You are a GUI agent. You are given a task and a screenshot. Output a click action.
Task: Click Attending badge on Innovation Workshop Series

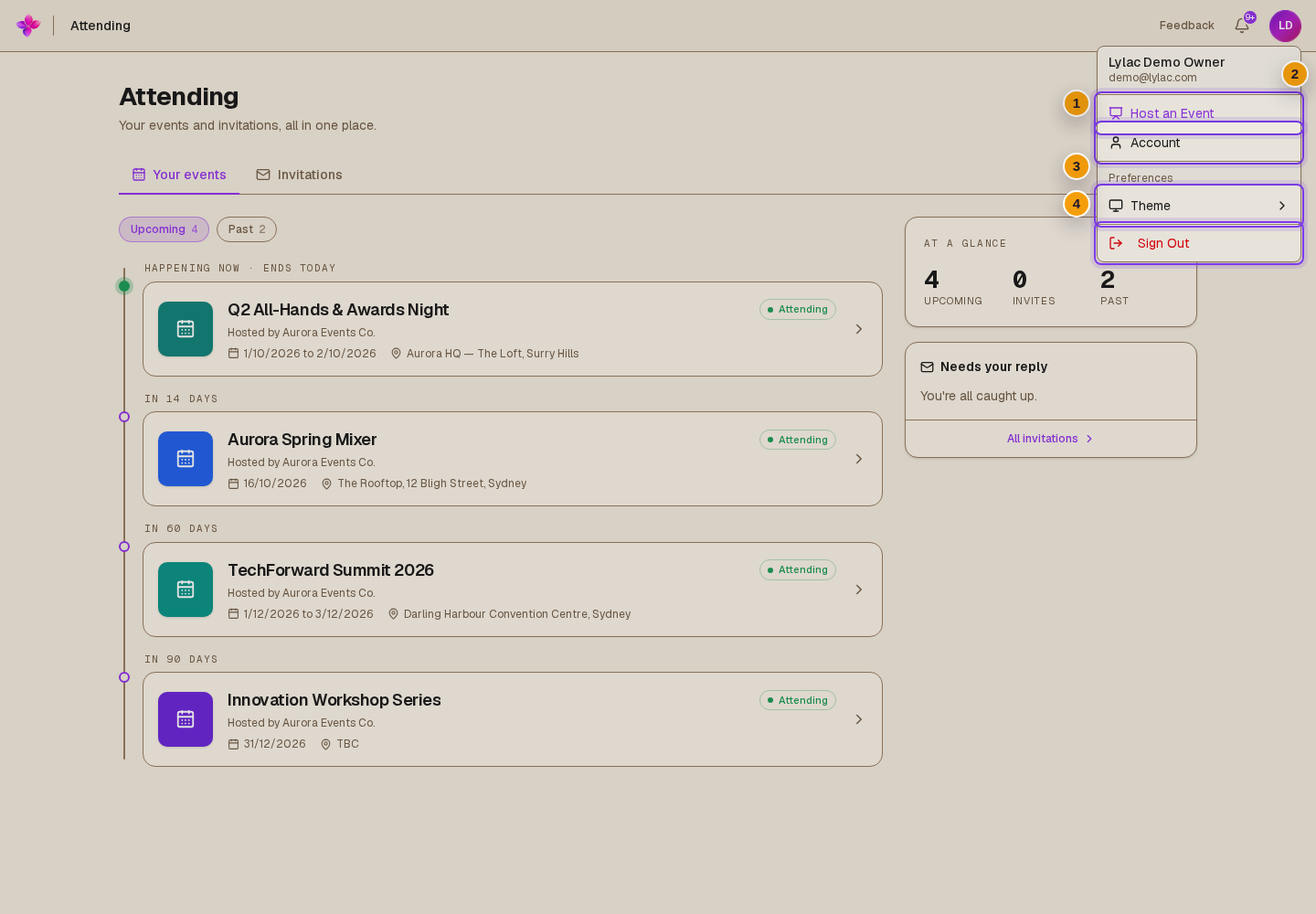(798, 700)
